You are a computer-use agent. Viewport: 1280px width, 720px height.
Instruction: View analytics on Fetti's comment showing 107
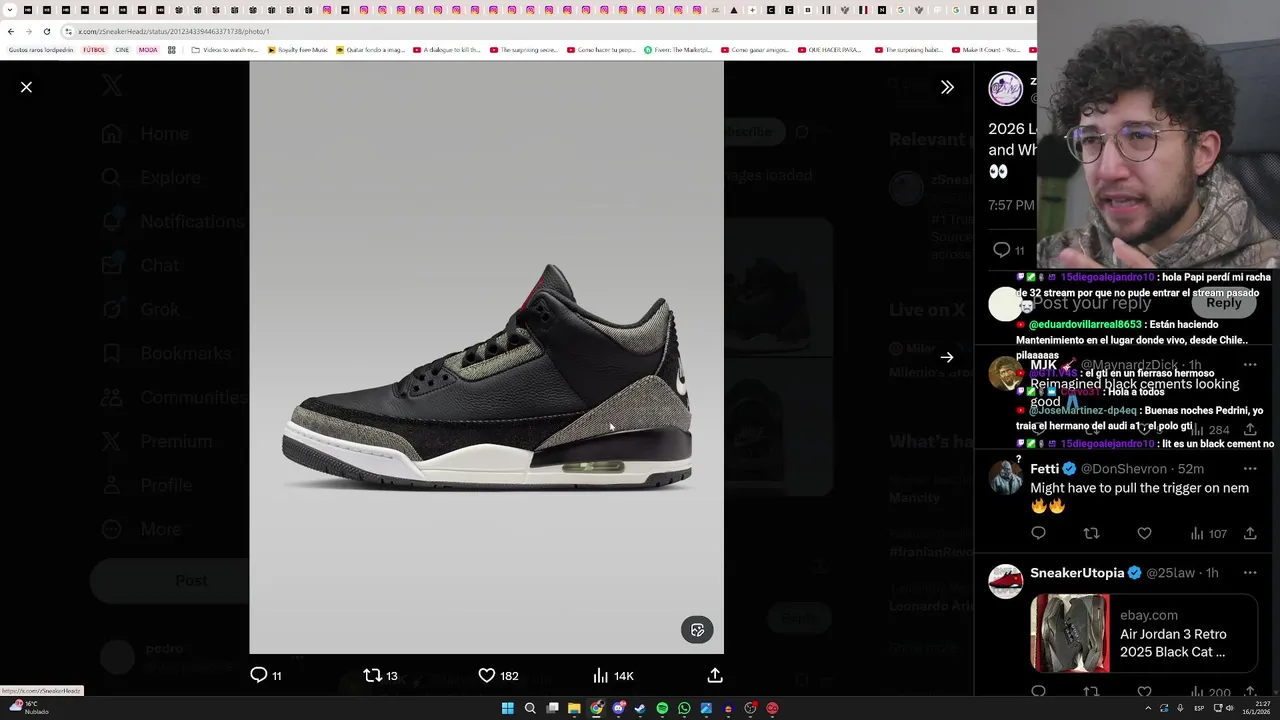click(x=1208, y=534)
